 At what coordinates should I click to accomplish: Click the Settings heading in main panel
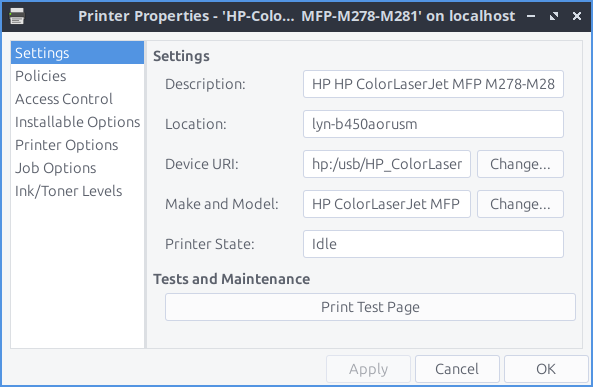(181, 56)
